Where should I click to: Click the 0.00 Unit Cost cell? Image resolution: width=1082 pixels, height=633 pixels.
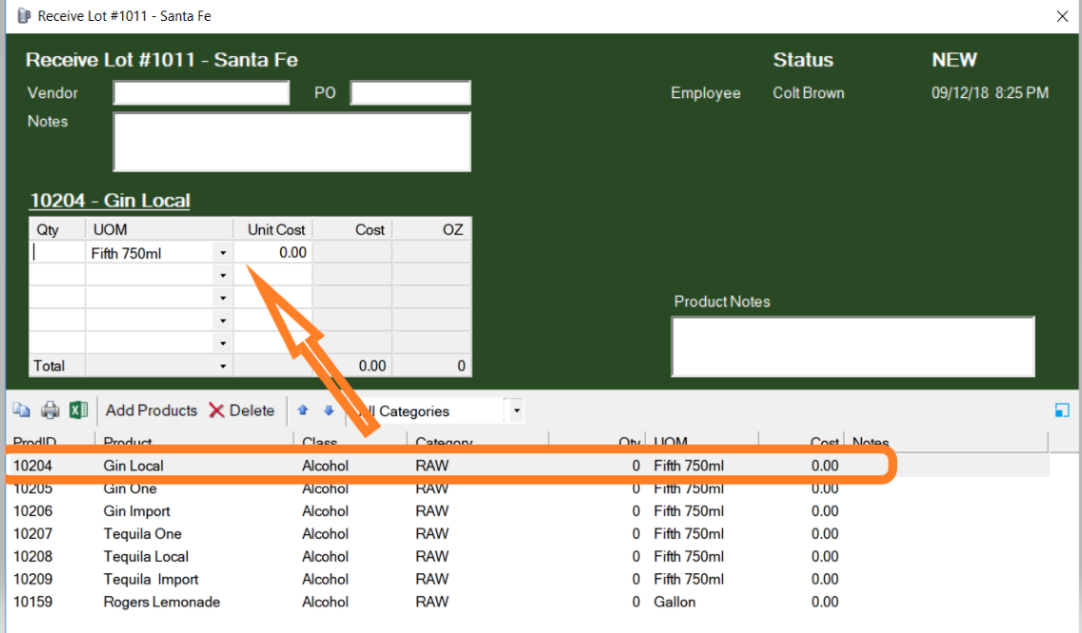(273, 253)
